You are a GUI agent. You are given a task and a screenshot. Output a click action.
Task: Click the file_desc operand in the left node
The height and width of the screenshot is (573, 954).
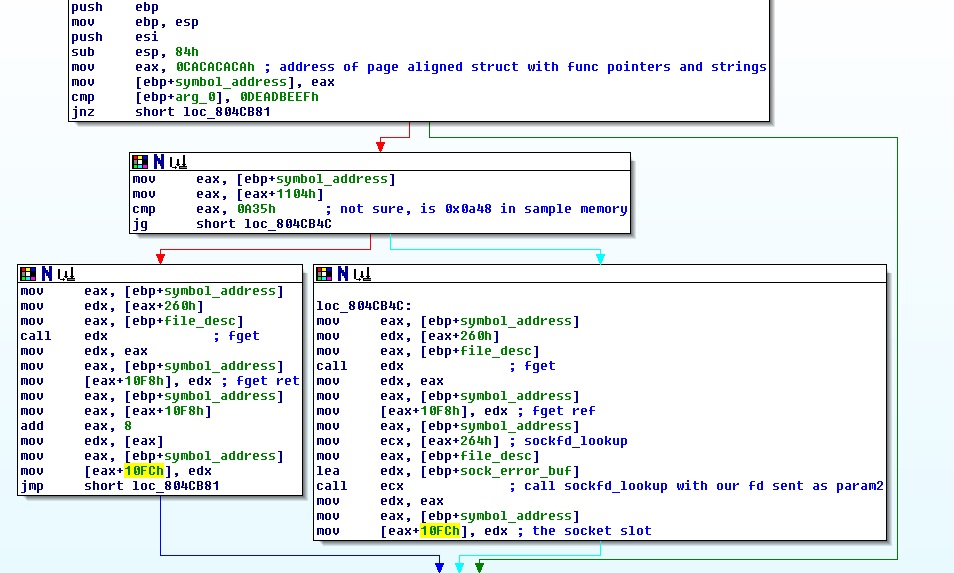(x=200, y=321)
